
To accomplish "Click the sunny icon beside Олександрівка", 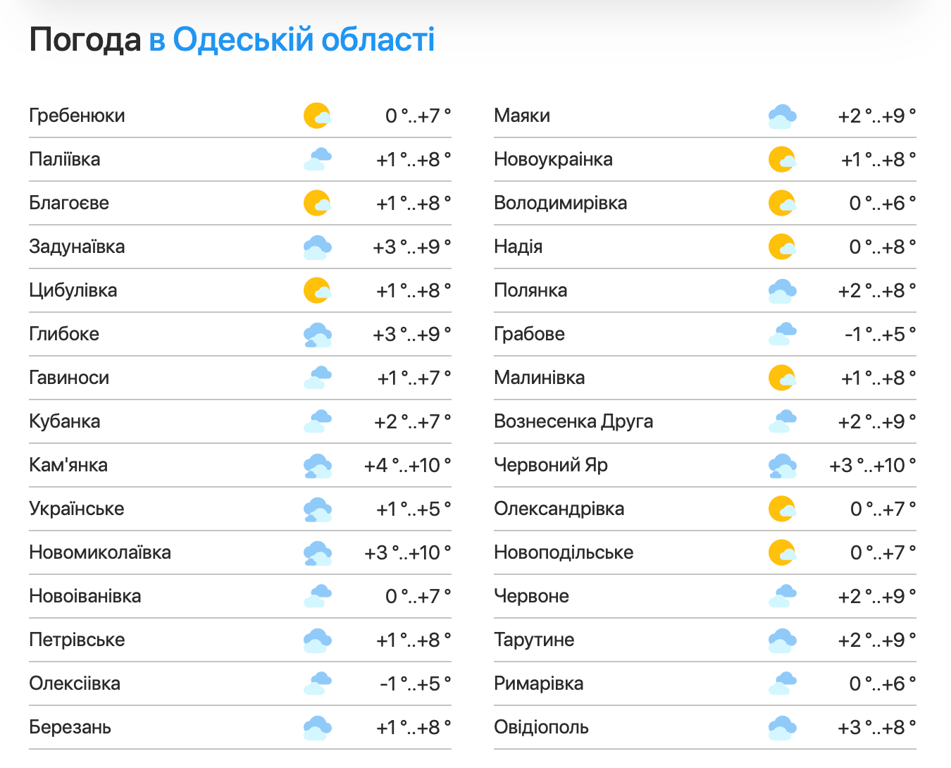I will tap(782, 509).
